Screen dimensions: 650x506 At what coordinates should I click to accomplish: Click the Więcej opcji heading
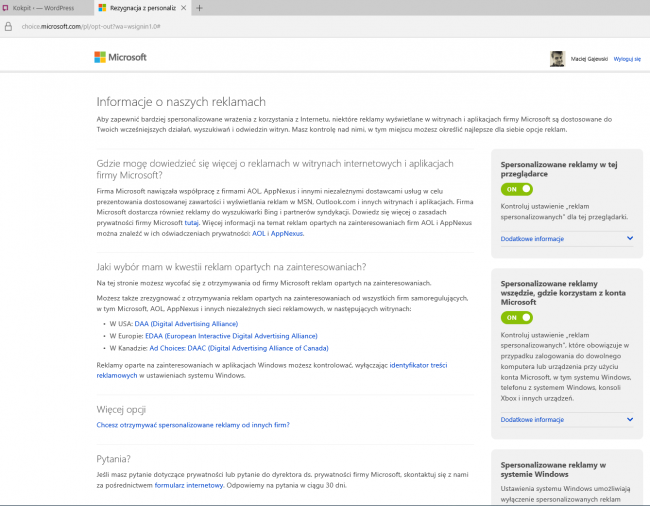[121, 410]
